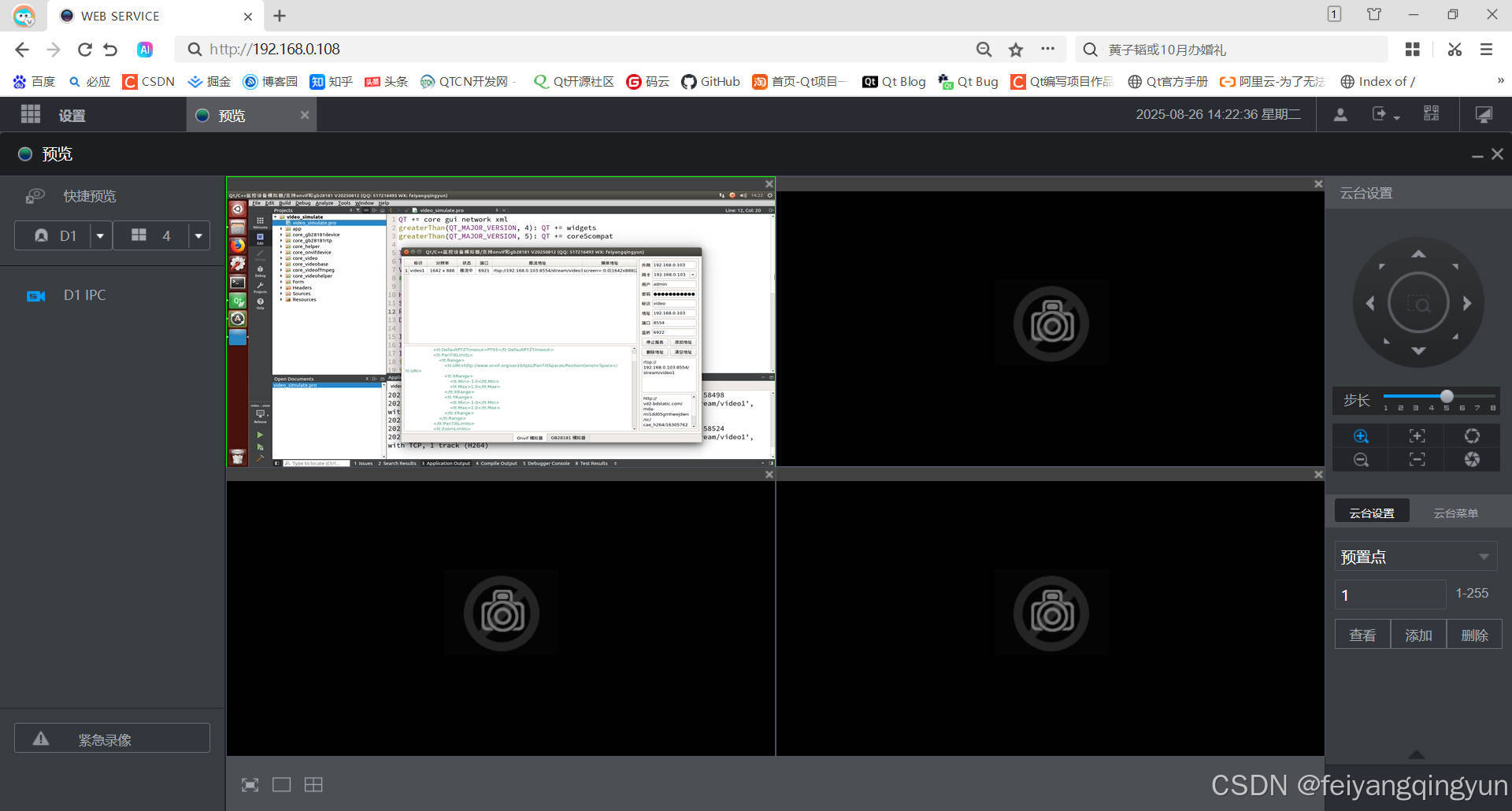Click 4-split layout button
The height and width of the screenshot is (811, 1512).
[150, 235]
